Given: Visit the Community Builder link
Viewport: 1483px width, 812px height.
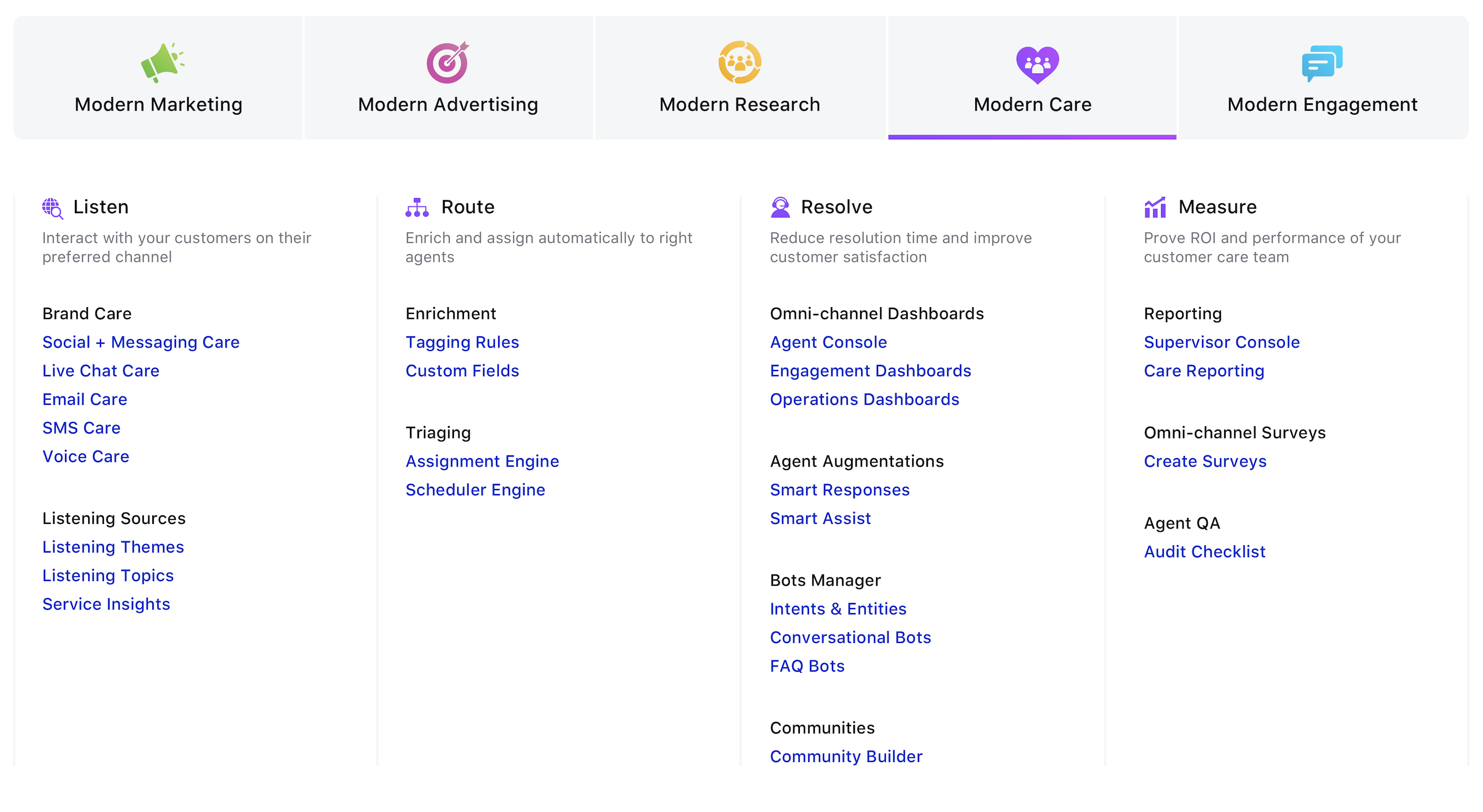Looking at the screenshot, I should pyautogui.click(x=845, y=757).
